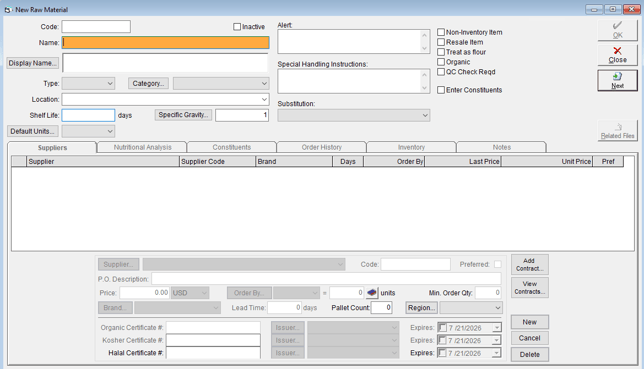Expand the Brand dropdown

tap(177, 307)
